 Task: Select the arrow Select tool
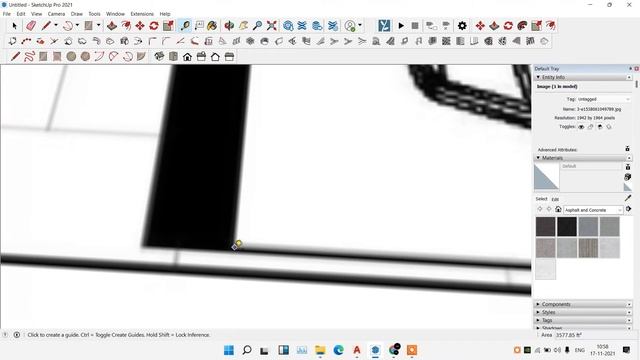[x=15, y=26]
